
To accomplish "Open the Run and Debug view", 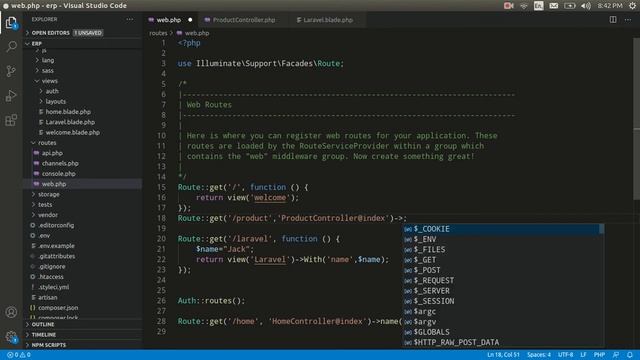I will [11, 96].
